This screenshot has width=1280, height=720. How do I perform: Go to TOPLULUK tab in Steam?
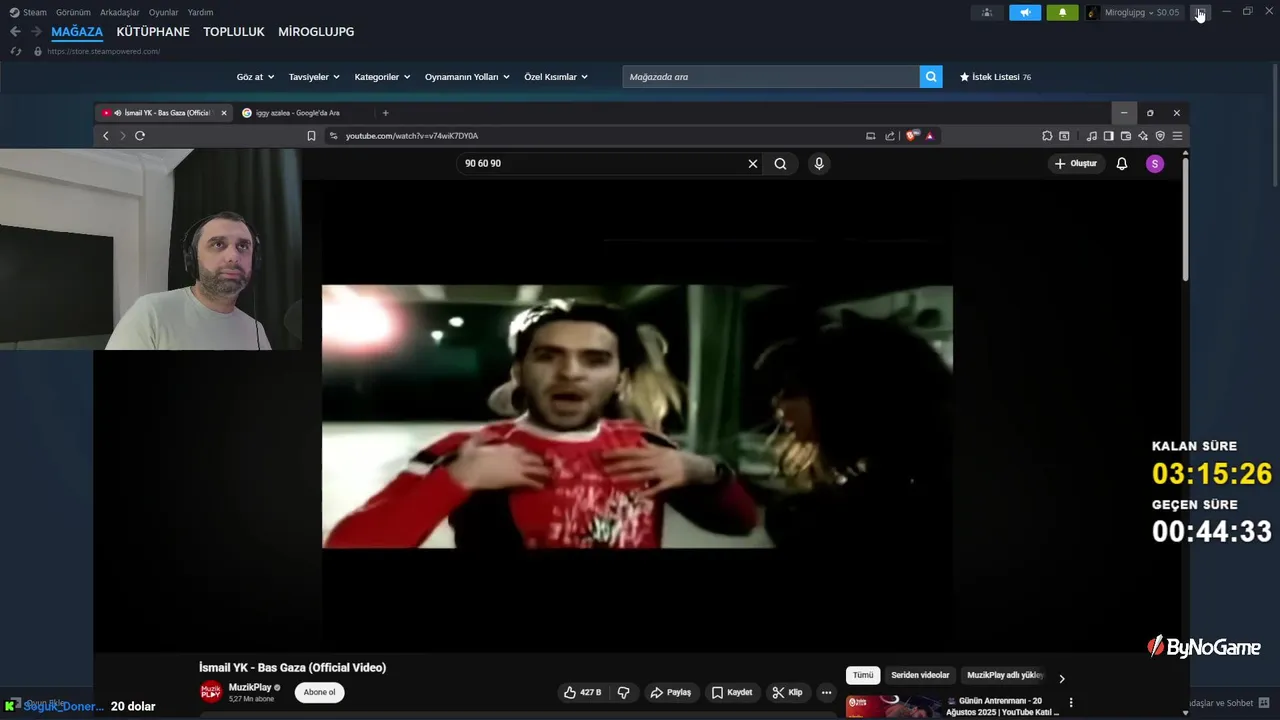pyautogui.click(x=234, y=32)
